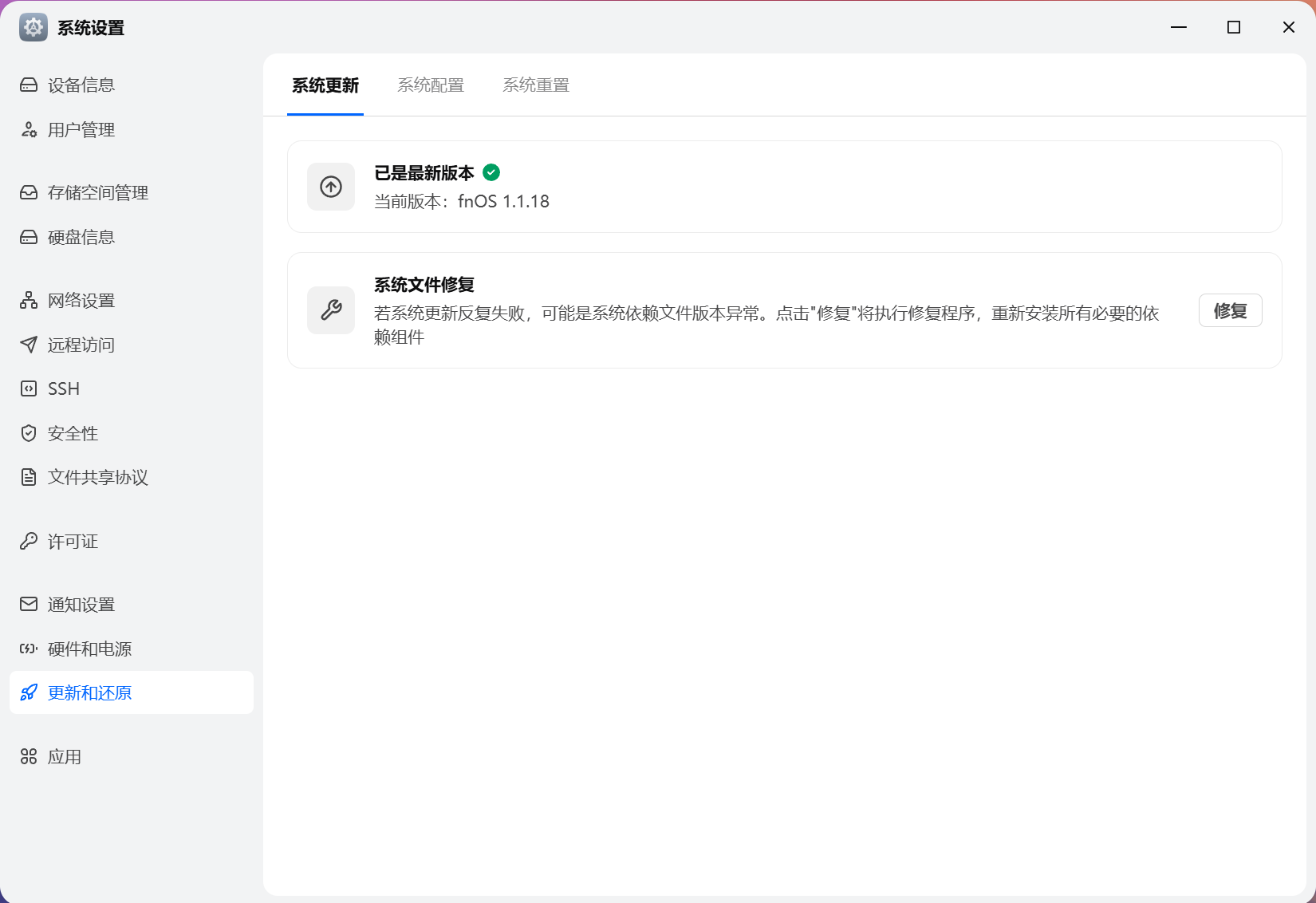1316x903 pixels.
Task: Click the 用户管理 user icon
Action: pos(29,129)
